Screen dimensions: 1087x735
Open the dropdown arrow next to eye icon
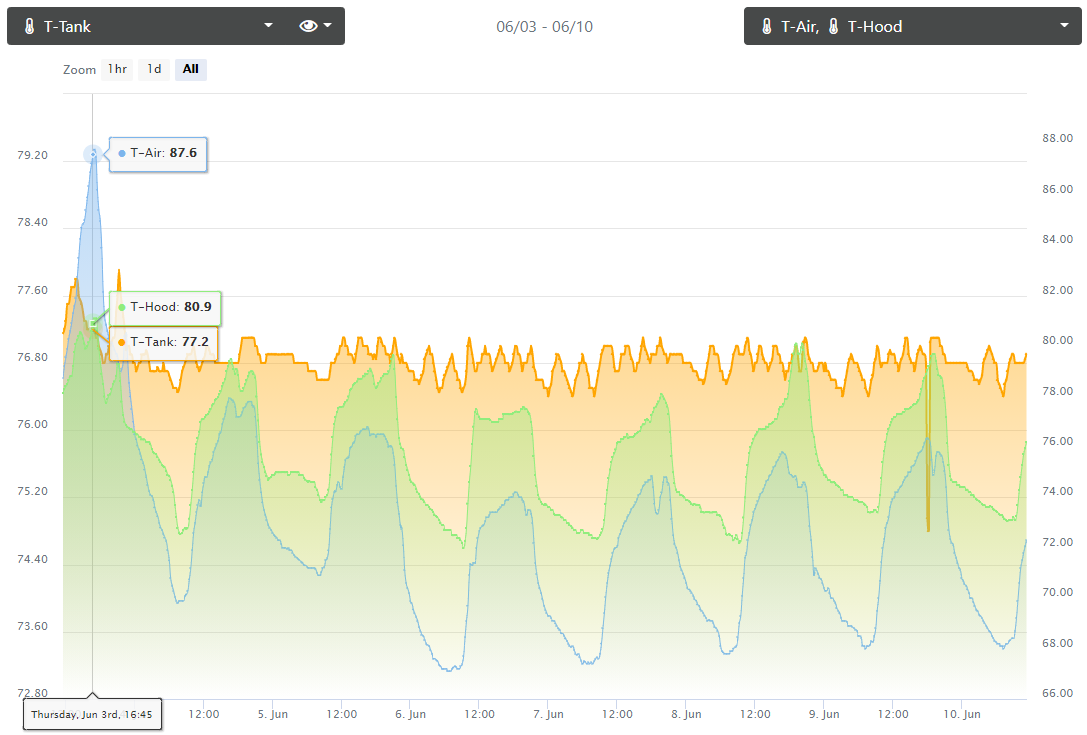[328, 26]
